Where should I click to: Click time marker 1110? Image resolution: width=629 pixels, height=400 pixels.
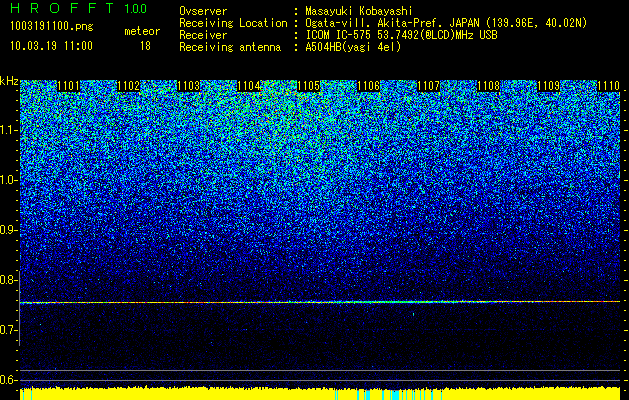pyautogui.click(x=609, y=86)
